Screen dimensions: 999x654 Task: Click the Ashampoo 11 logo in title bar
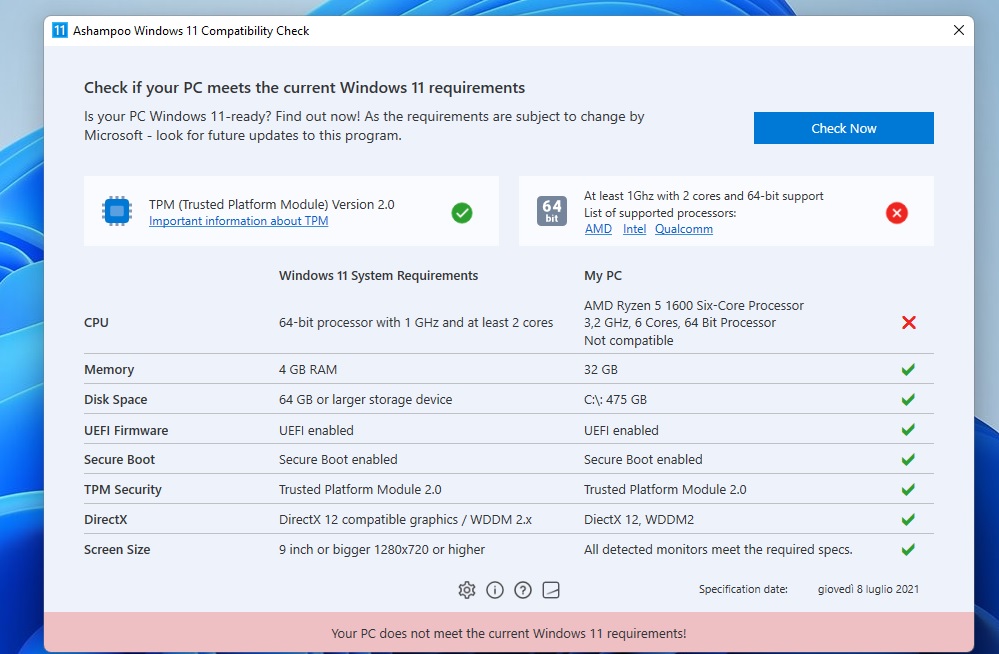[60, 30]
